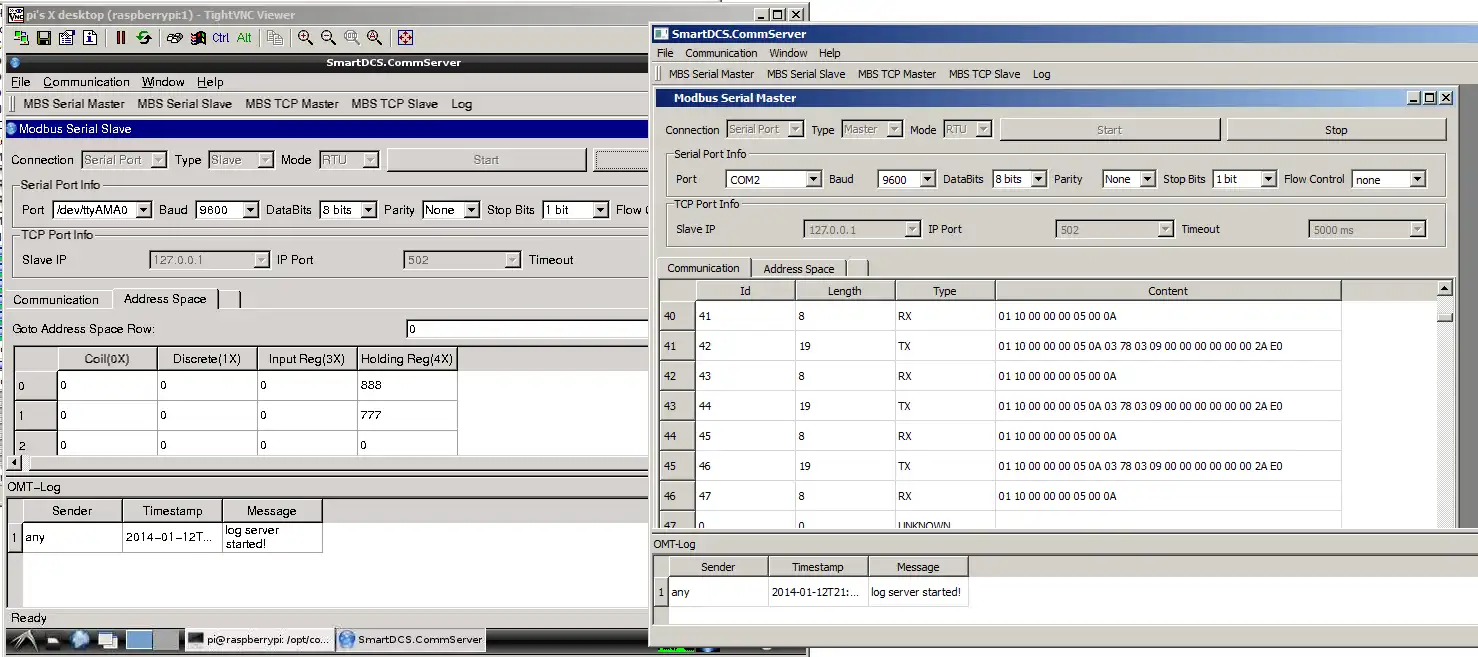Switch to Communication tab in Serial Slave window

click(56, 300)
